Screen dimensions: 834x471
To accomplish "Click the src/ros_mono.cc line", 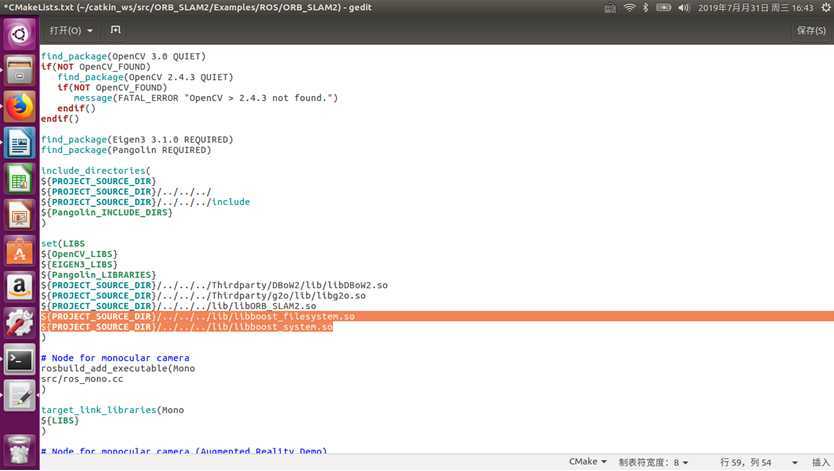I will [x=82, y=379].
